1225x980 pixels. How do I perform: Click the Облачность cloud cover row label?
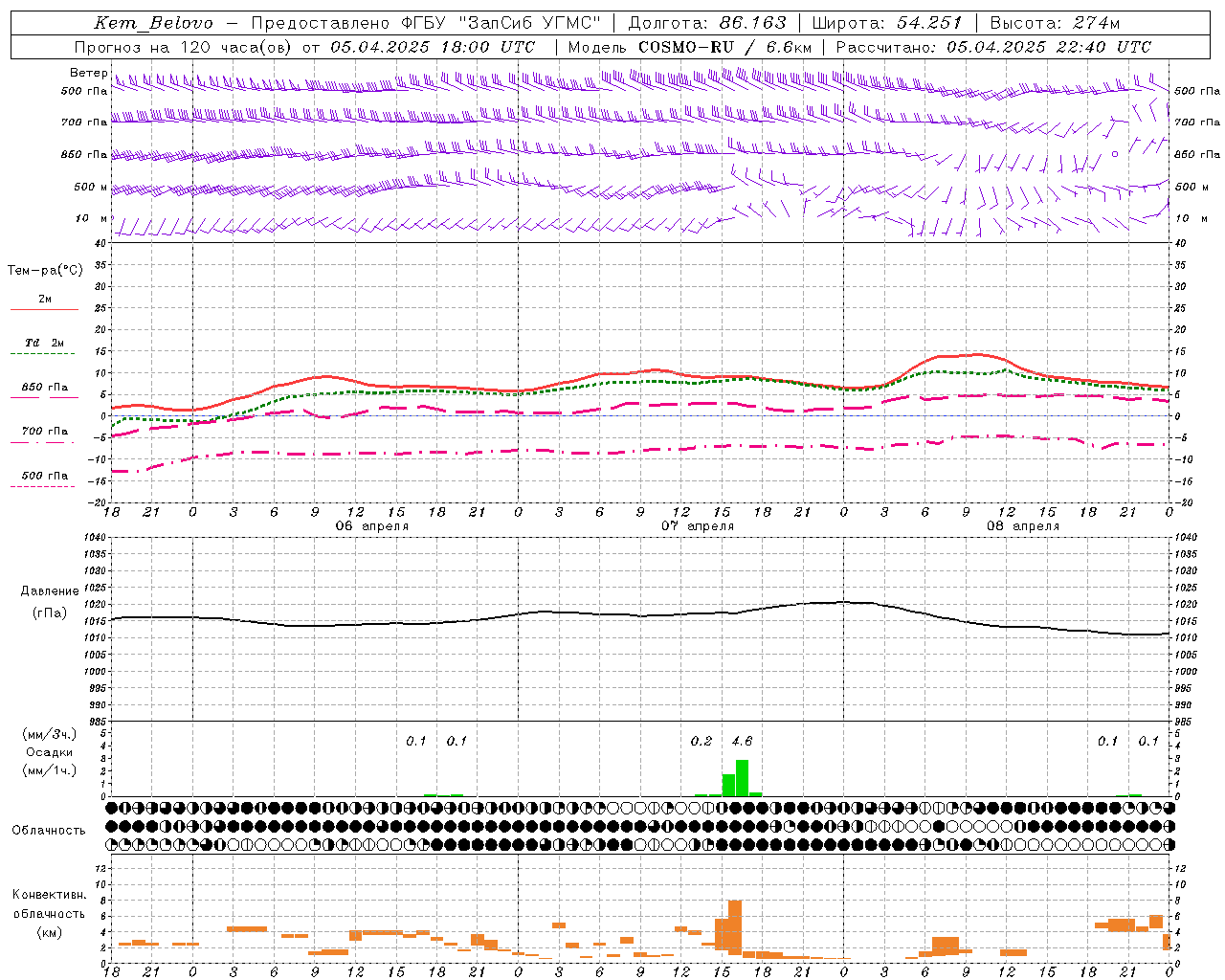[x=49, y=831]
